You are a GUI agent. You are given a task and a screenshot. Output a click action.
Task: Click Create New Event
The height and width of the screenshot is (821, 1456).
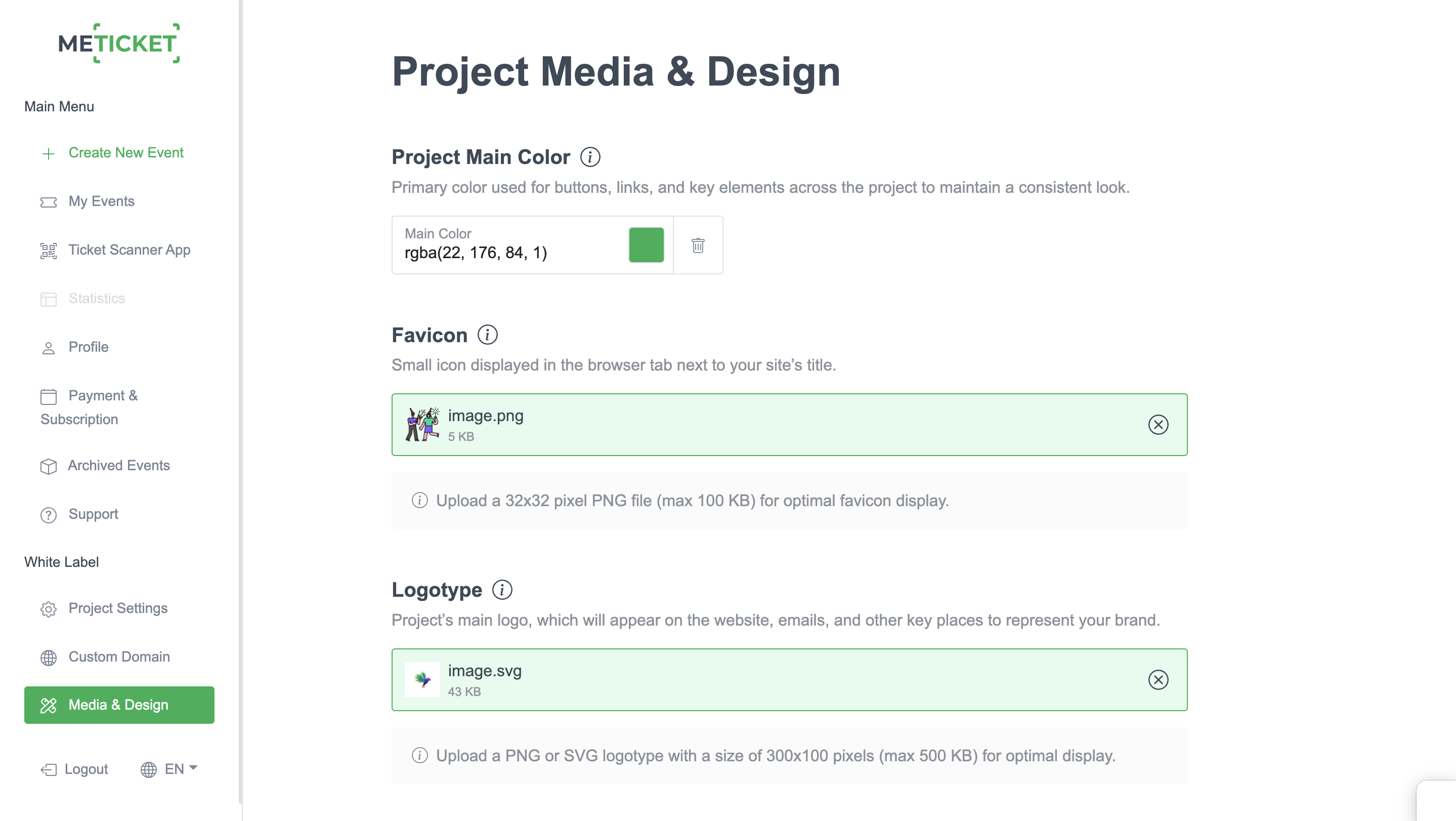tap(125, 153)
